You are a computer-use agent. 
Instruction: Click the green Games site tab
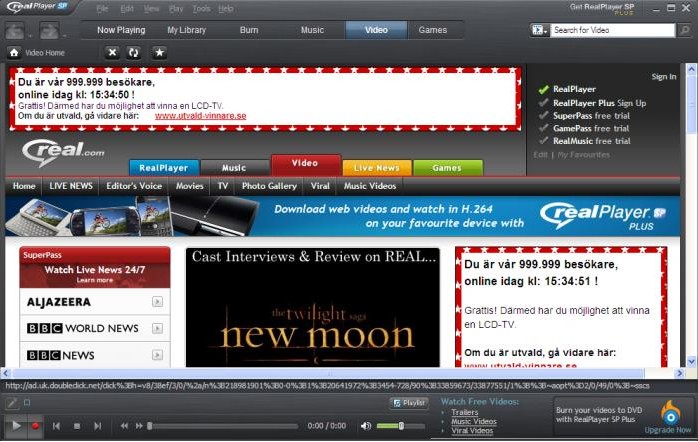(447, 168)
